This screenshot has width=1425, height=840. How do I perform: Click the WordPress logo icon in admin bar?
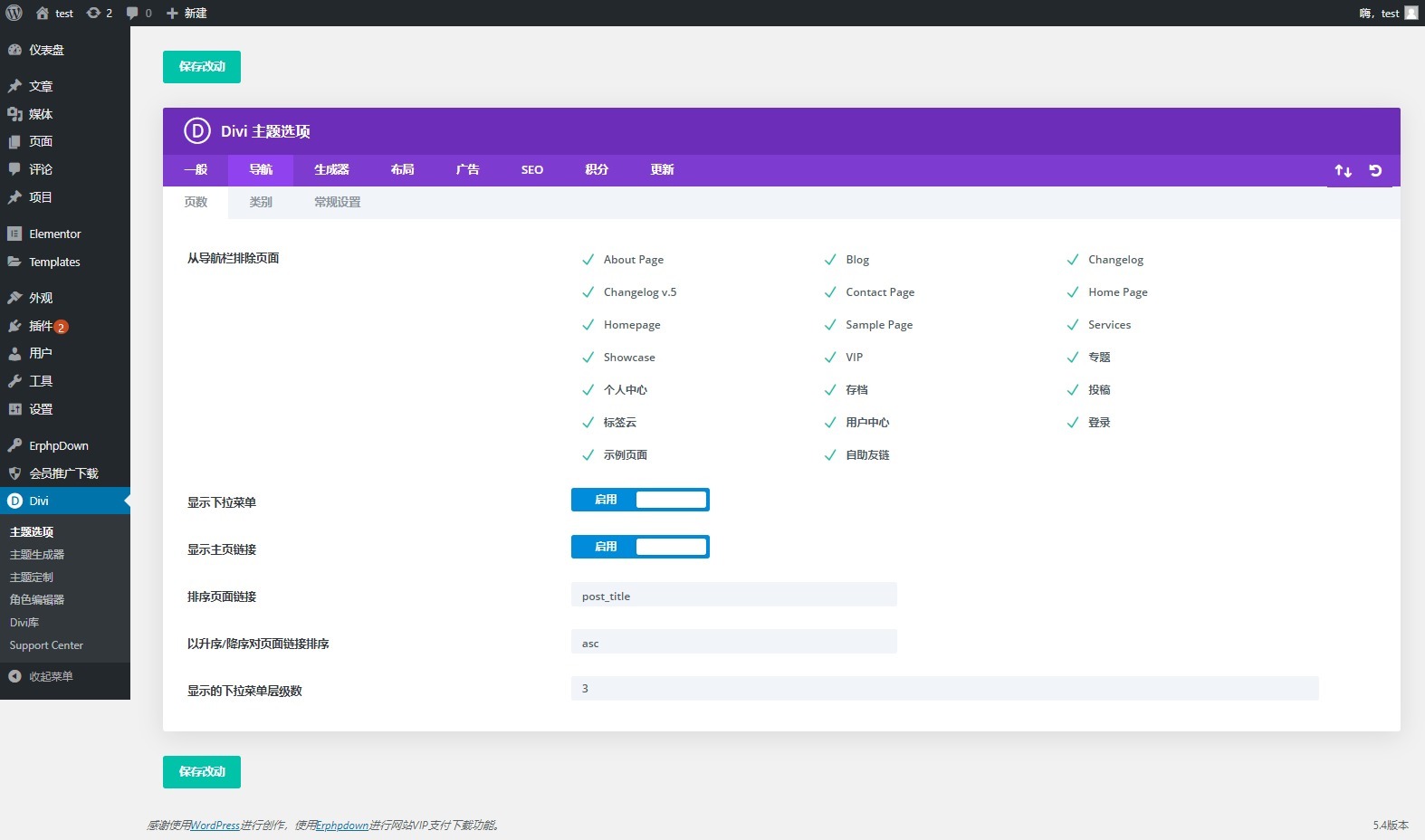[x=14, y=13]
